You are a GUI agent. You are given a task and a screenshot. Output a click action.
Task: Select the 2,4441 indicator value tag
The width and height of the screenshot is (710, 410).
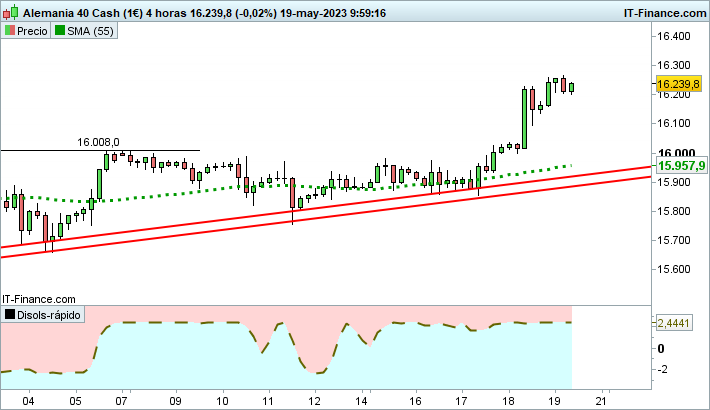673,323
